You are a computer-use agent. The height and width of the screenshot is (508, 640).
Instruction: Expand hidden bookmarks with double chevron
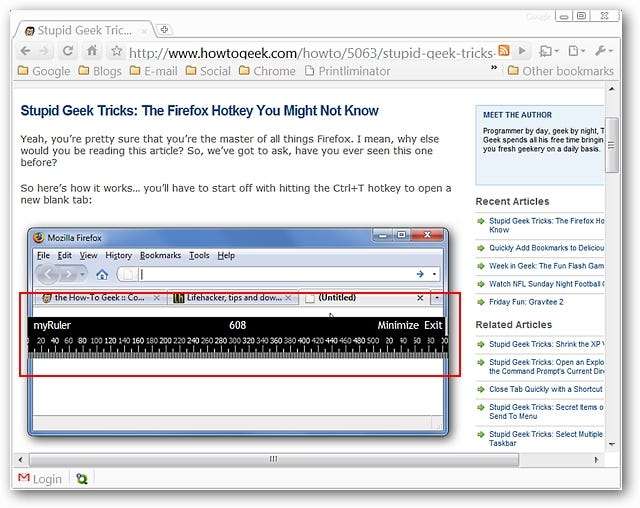pyautogui.click(x=494, y=70)
